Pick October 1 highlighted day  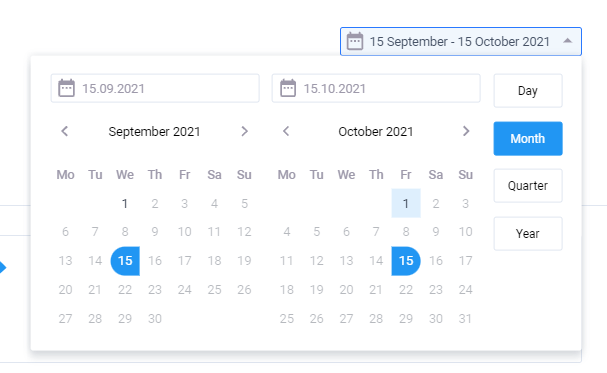(406, 204)
